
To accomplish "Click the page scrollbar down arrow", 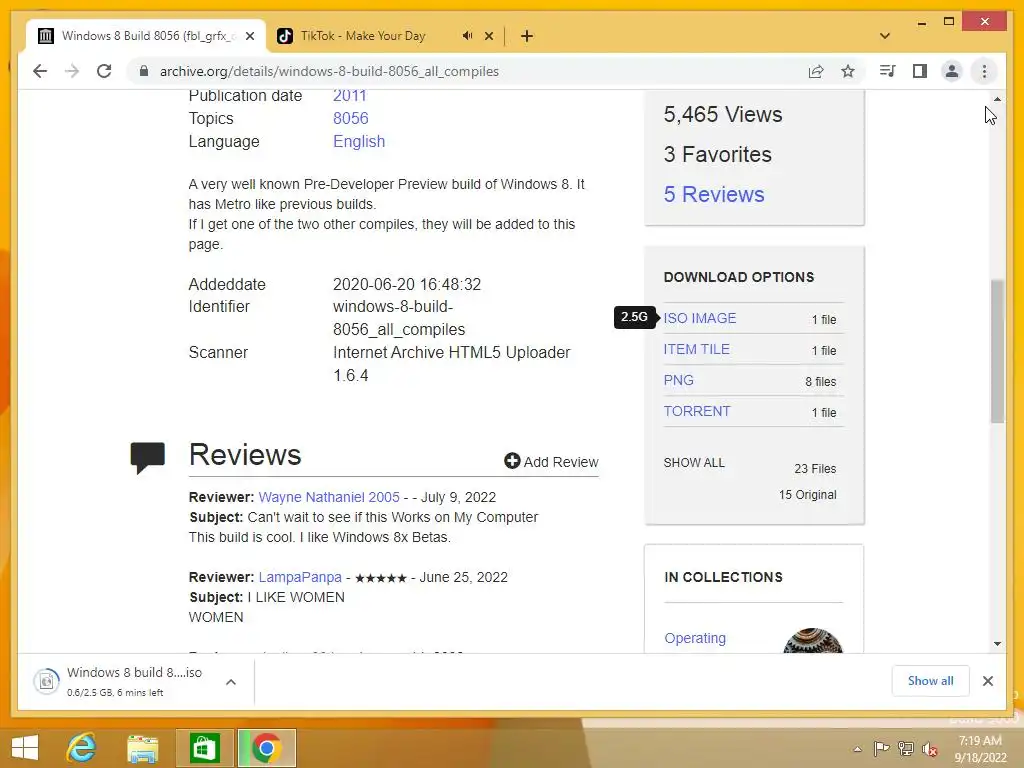I will [997, 644].
